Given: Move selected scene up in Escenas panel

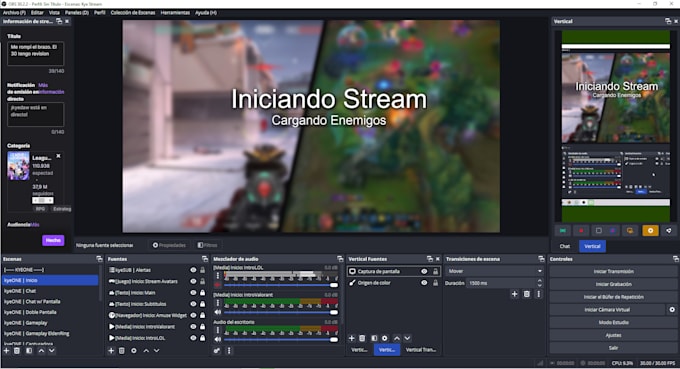Looking at the screenshot, I should pos(41,351).
